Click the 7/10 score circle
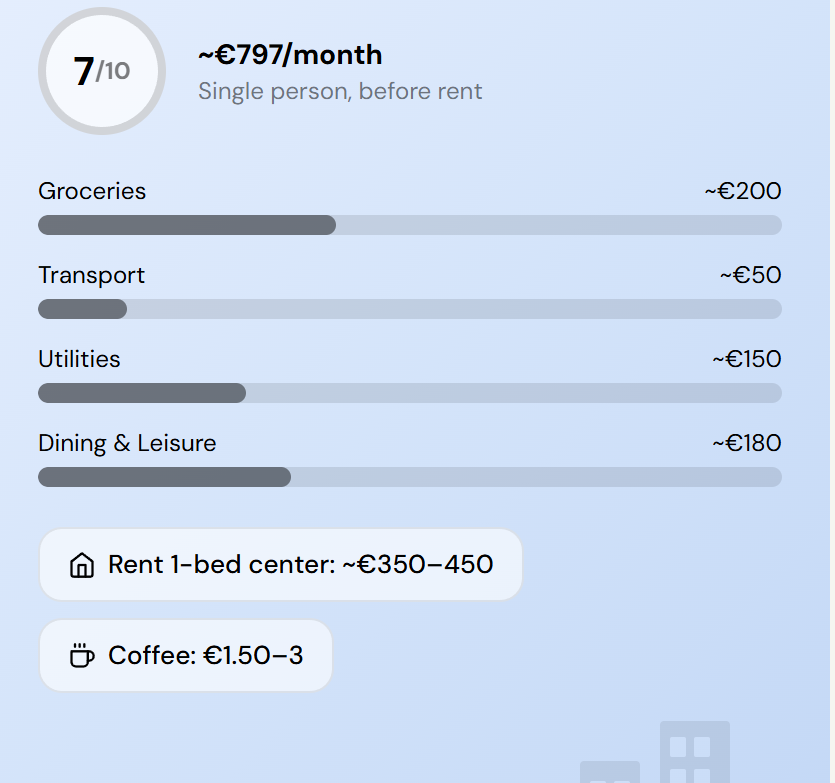This screenshot has width=835, height=783. coord(101,71)
